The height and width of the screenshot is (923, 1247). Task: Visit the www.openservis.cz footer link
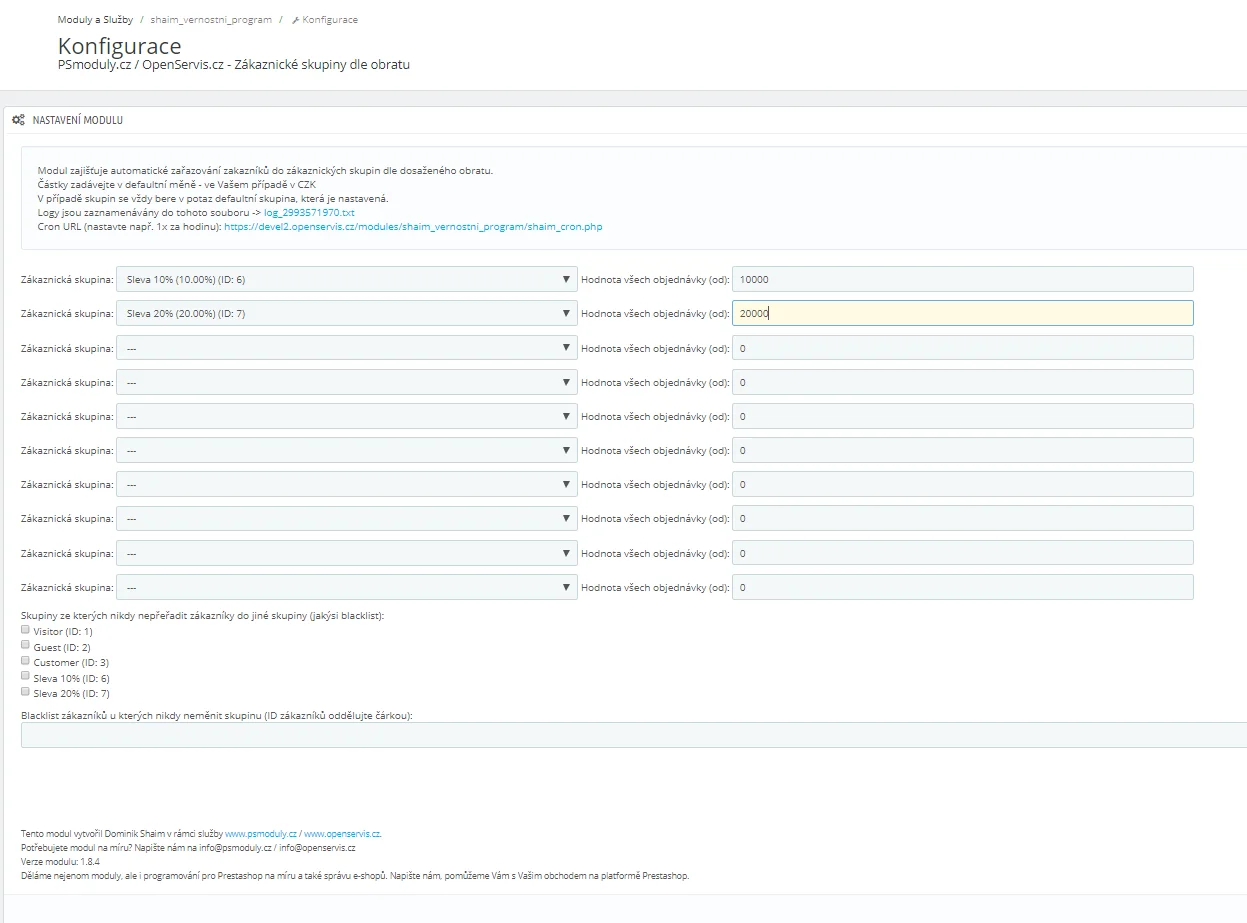click(342, 833)
